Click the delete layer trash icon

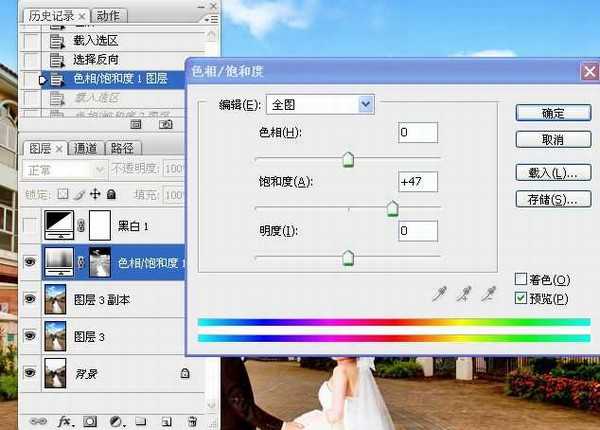192,421
